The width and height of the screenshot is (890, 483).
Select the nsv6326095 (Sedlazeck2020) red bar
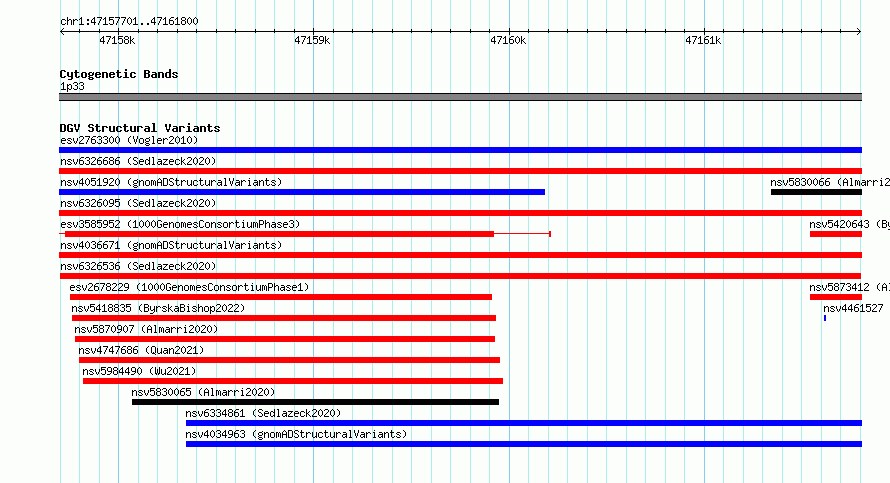pos(460,213)
